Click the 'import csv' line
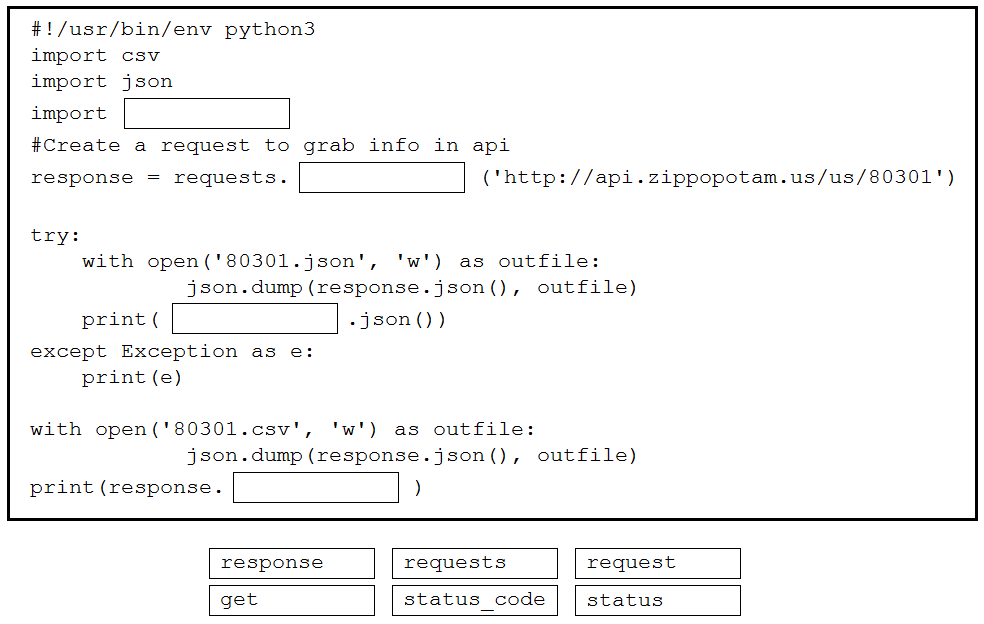This screenshot has width=984, height=624. click(x=95, y=56)
